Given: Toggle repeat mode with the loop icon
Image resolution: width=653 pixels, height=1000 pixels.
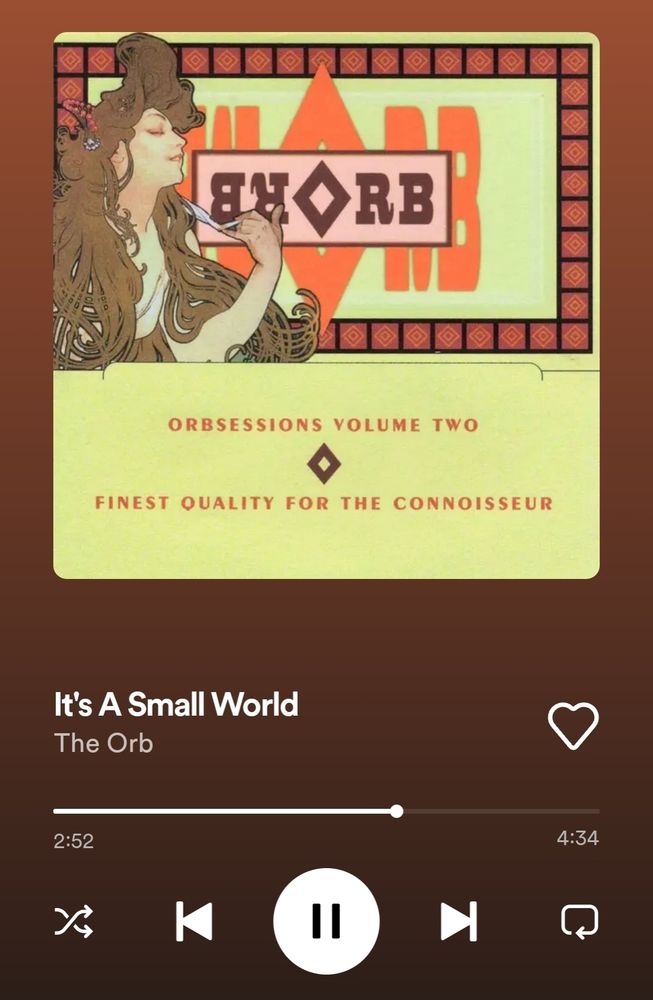Looking at the screenshot, I should (579, 922).
